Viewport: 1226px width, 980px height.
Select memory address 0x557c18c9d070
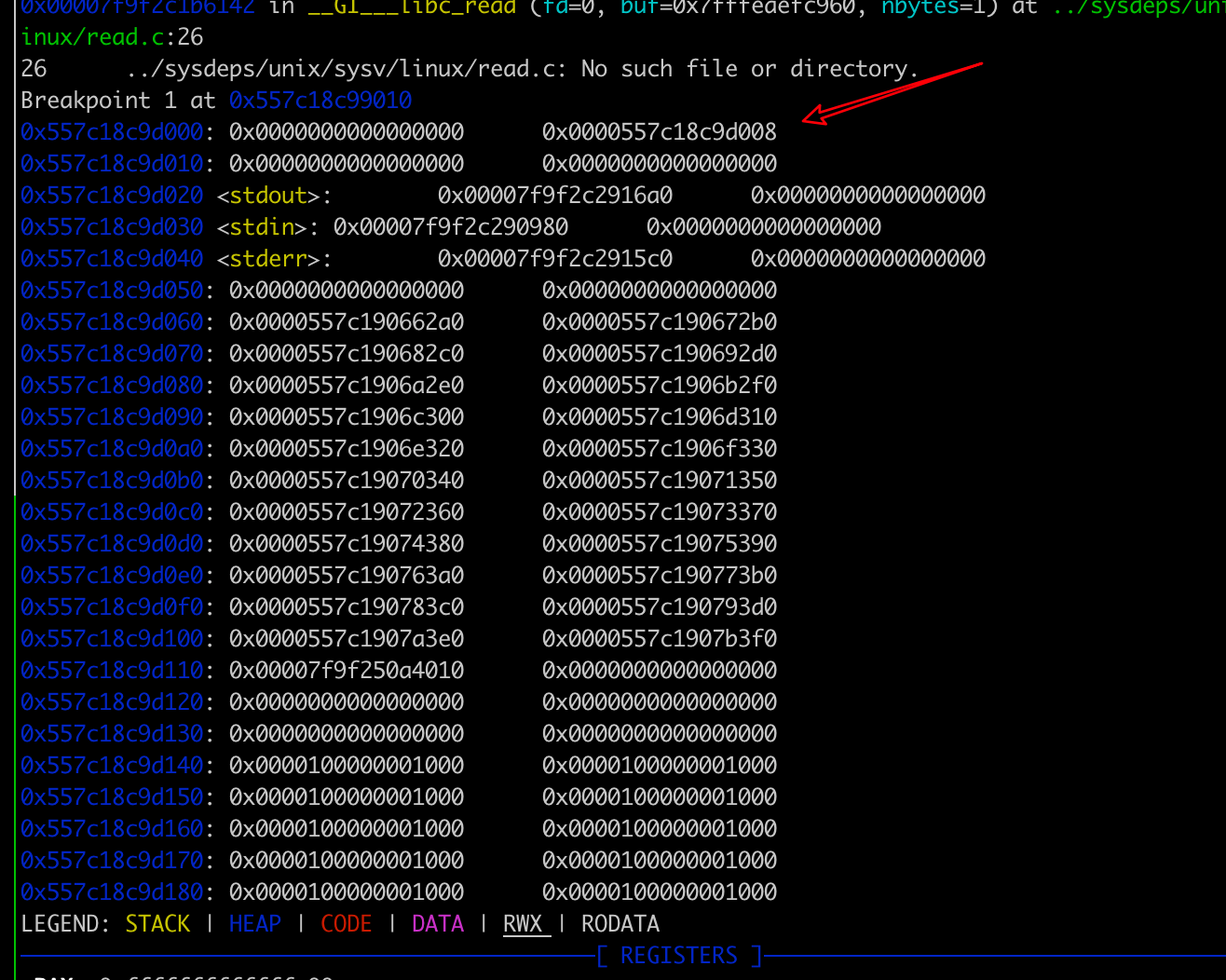click(x=112, y=354)
